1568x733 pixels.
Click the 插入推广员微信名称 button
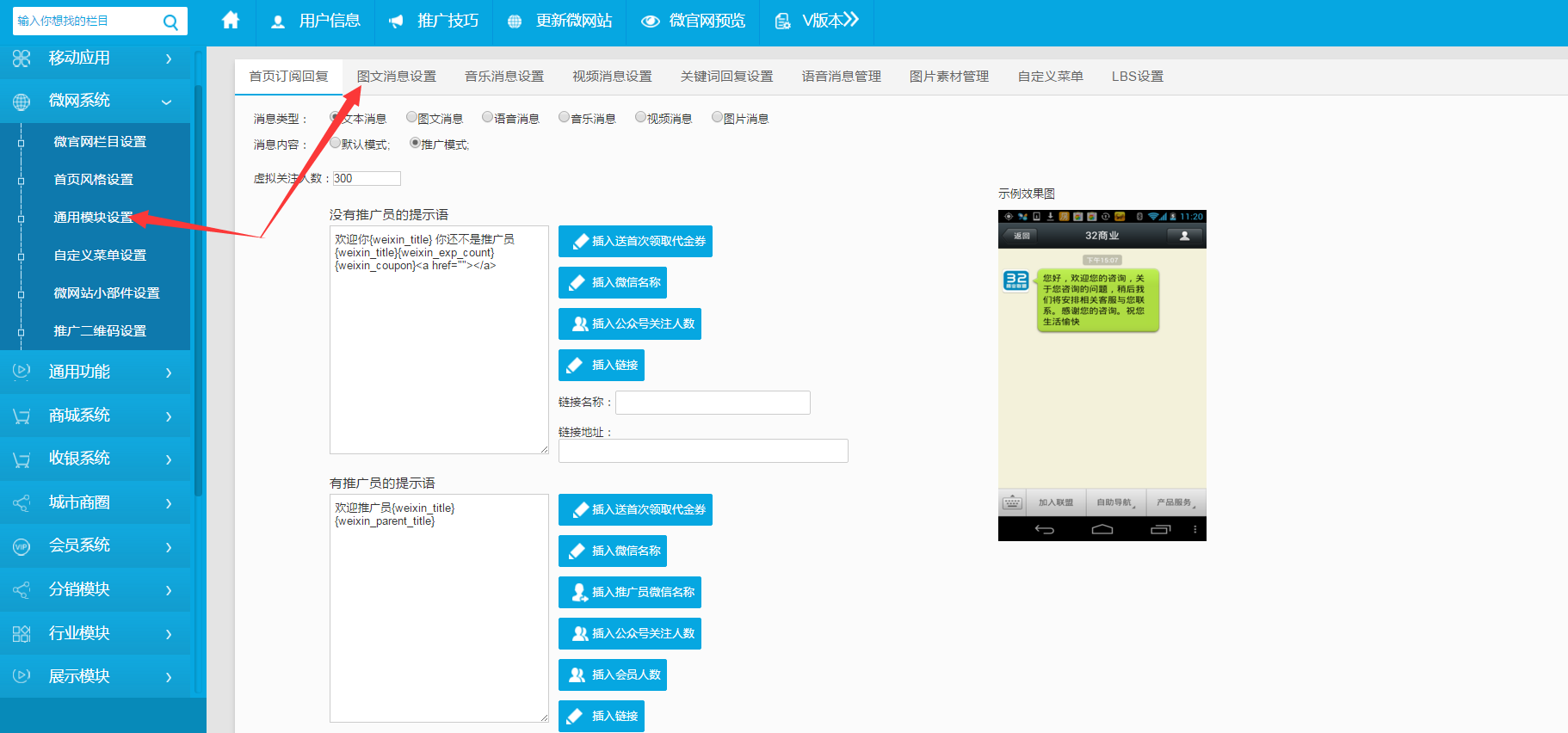(630, 592)
